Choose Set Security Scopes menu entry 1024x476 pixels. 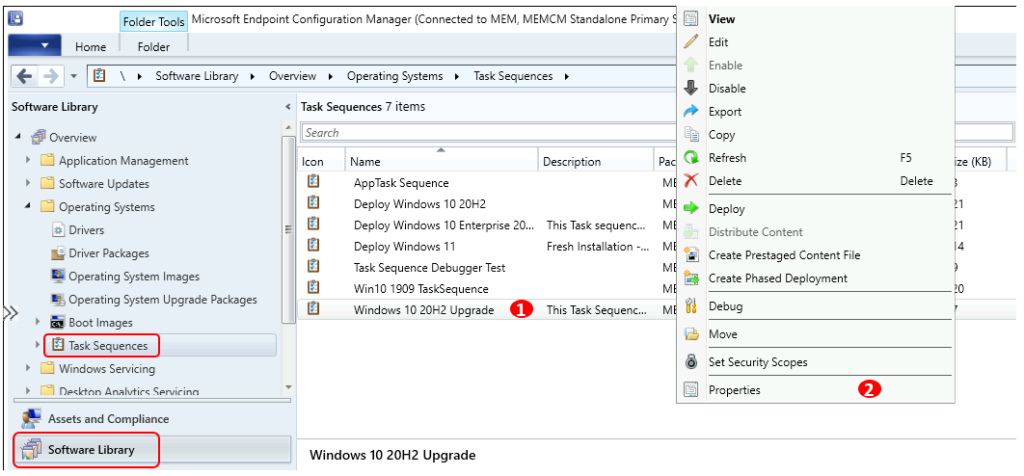pos(758,362)
